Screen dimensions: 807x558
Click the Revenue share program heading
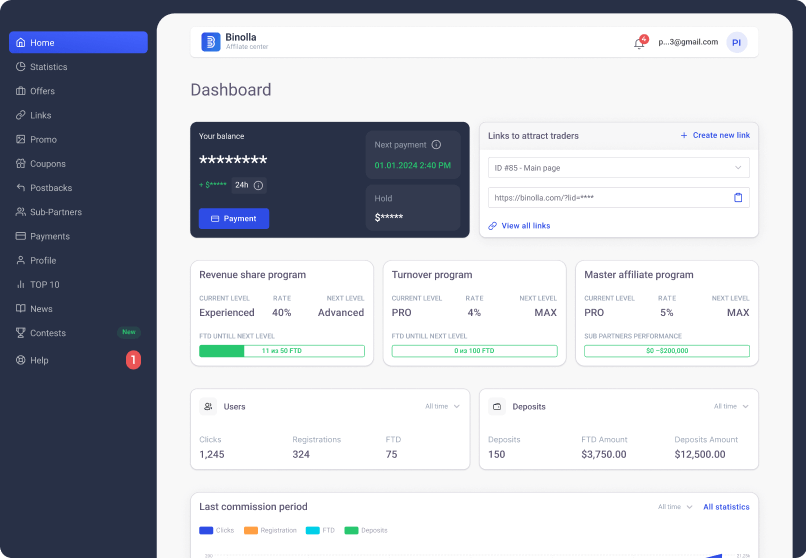[252, 274]
